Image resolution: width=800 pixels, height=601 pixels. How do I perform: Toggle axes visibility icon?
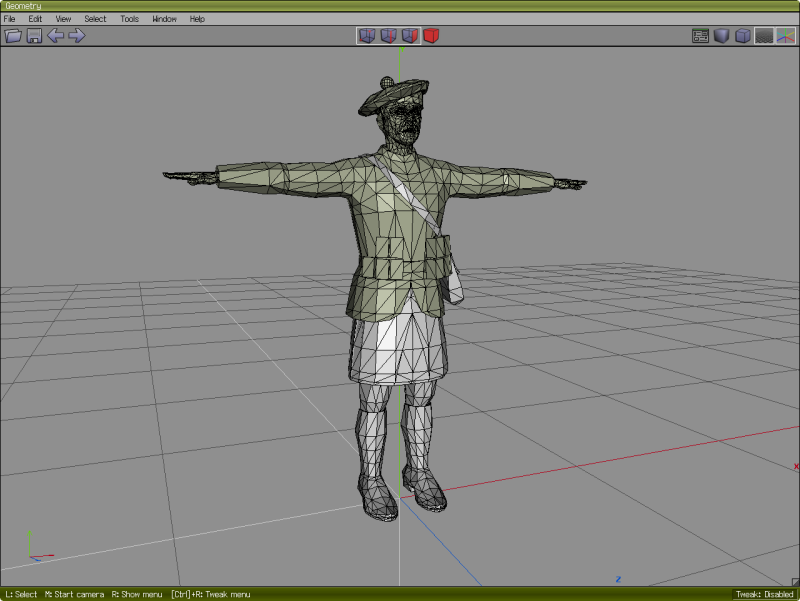(785, 36)
